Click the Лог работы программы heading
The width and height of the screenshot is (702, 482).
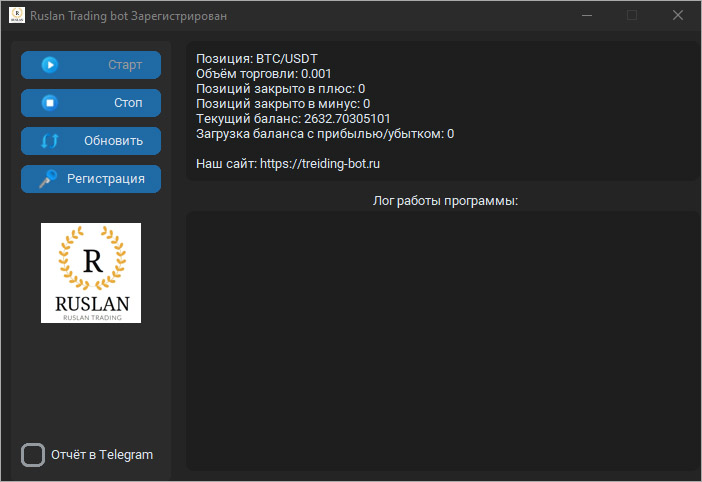click(x=445, y=200)
